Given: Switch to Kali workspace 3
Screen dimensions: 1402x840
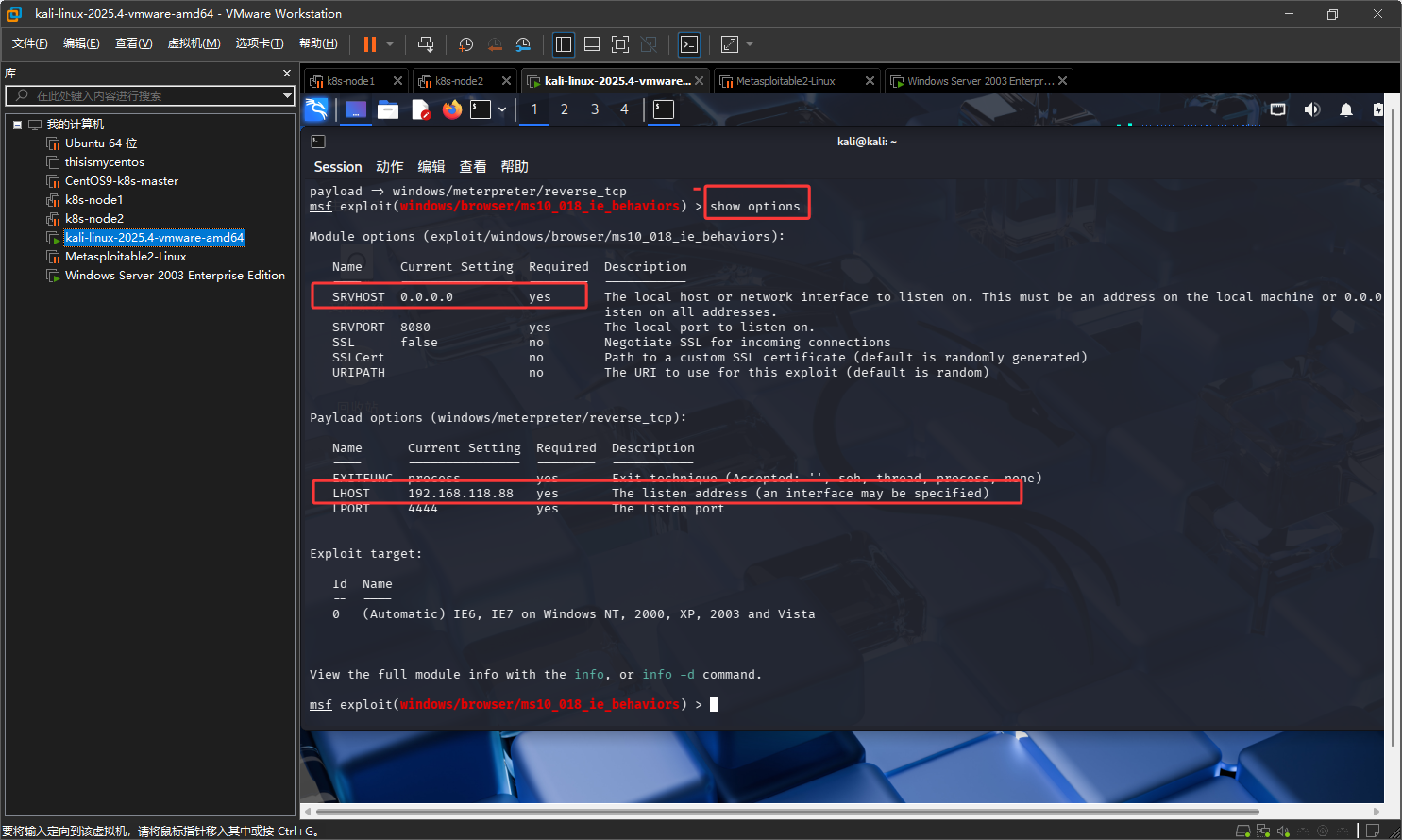Looking at the screenshot, I should click(595, 109).
